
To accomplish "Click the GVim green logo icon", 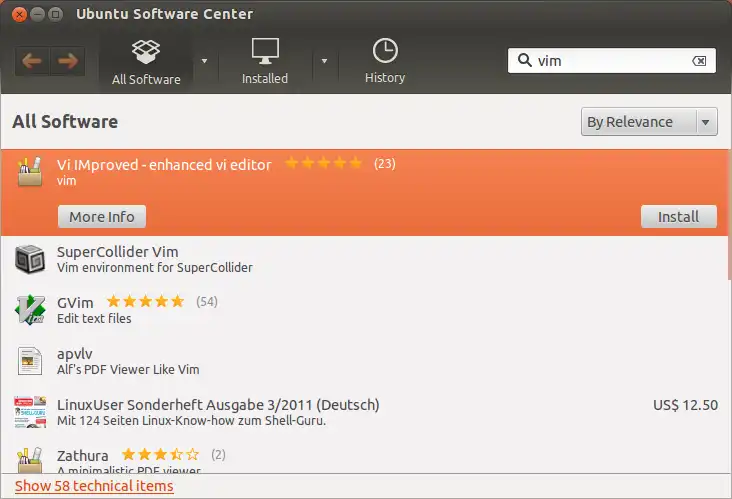I will (x=30, y=310).
